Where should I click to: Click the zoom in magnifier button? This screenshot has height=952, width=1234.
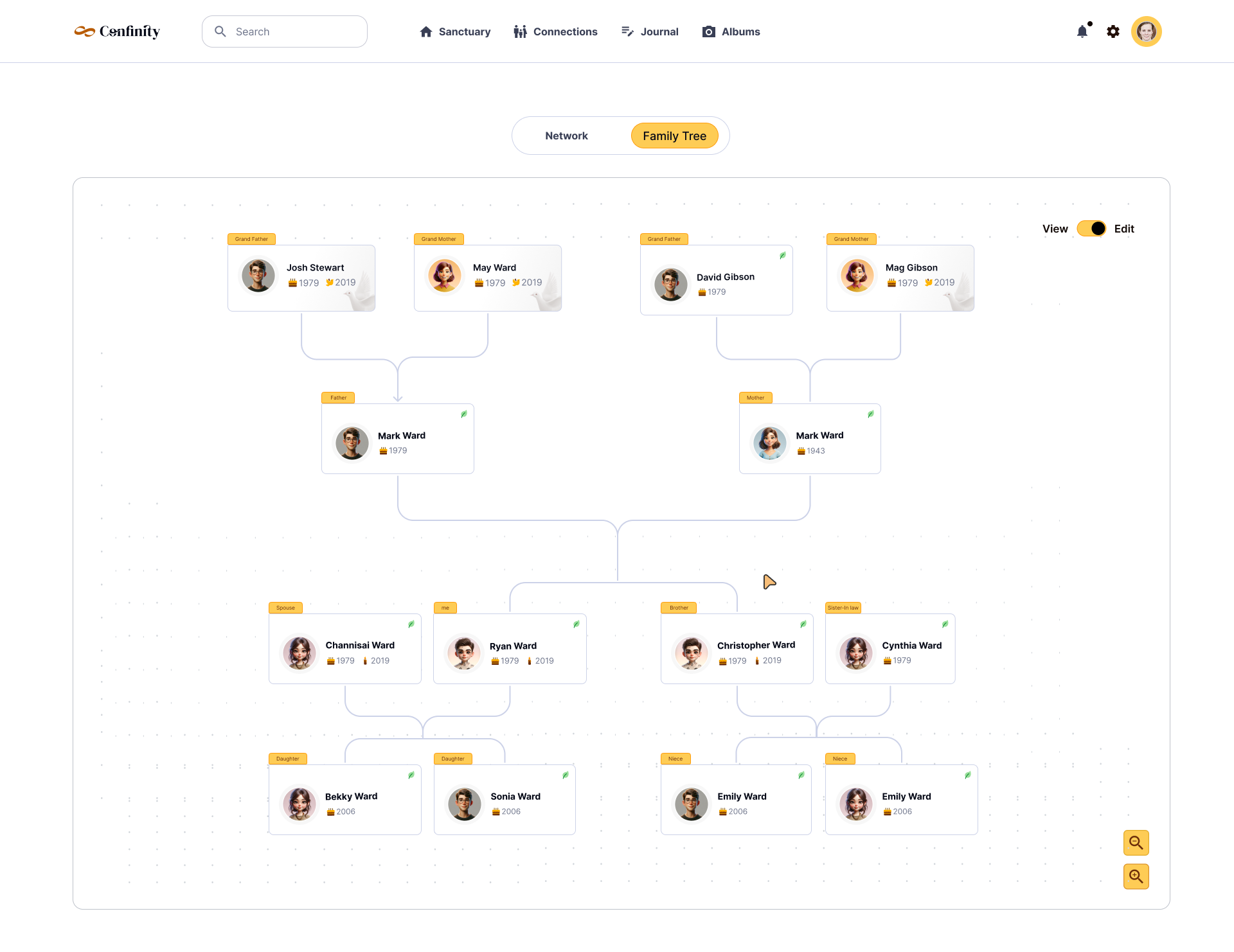(x=1136, y=876)
